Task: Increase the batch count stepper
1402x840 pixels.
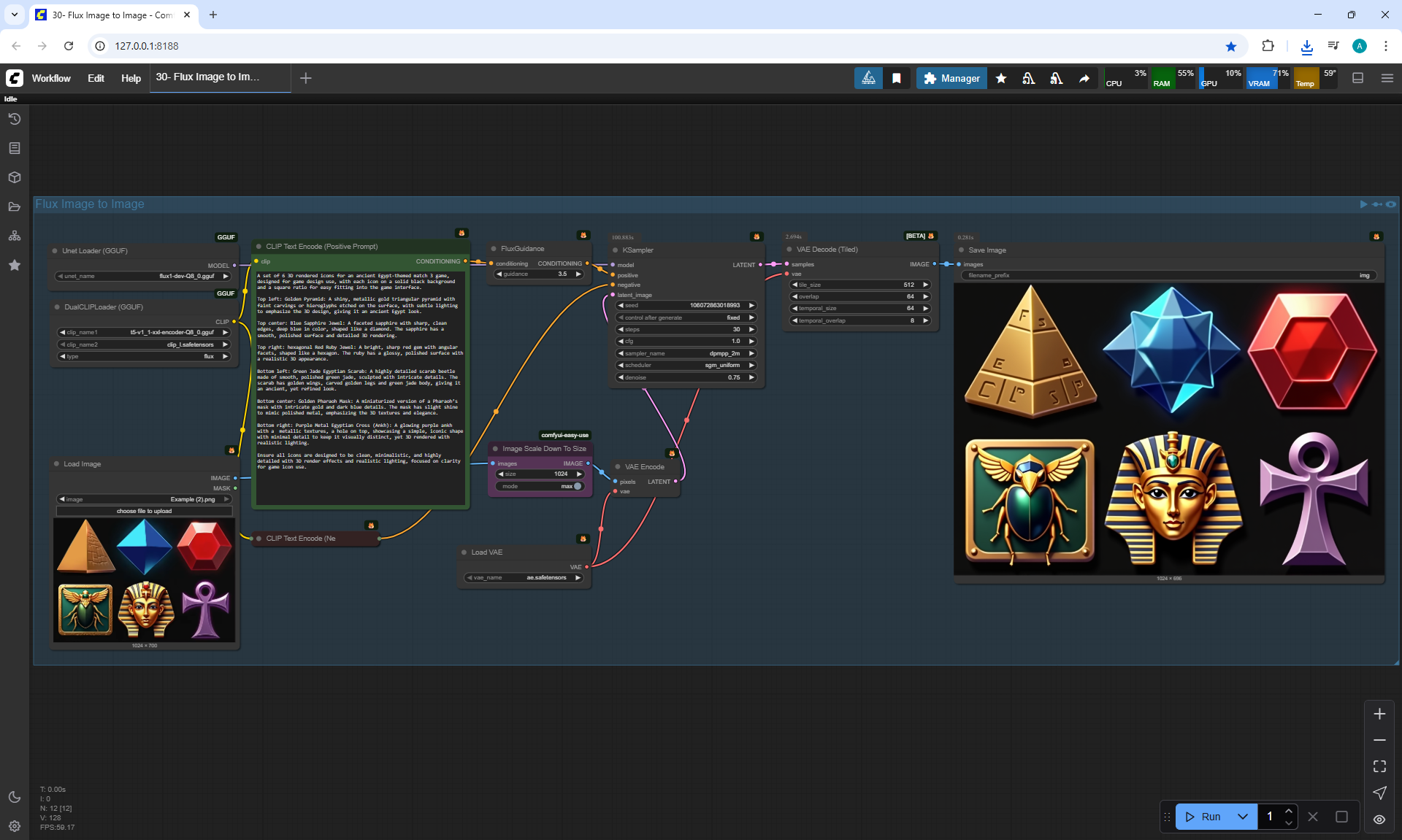Action: pos(1289,812)
